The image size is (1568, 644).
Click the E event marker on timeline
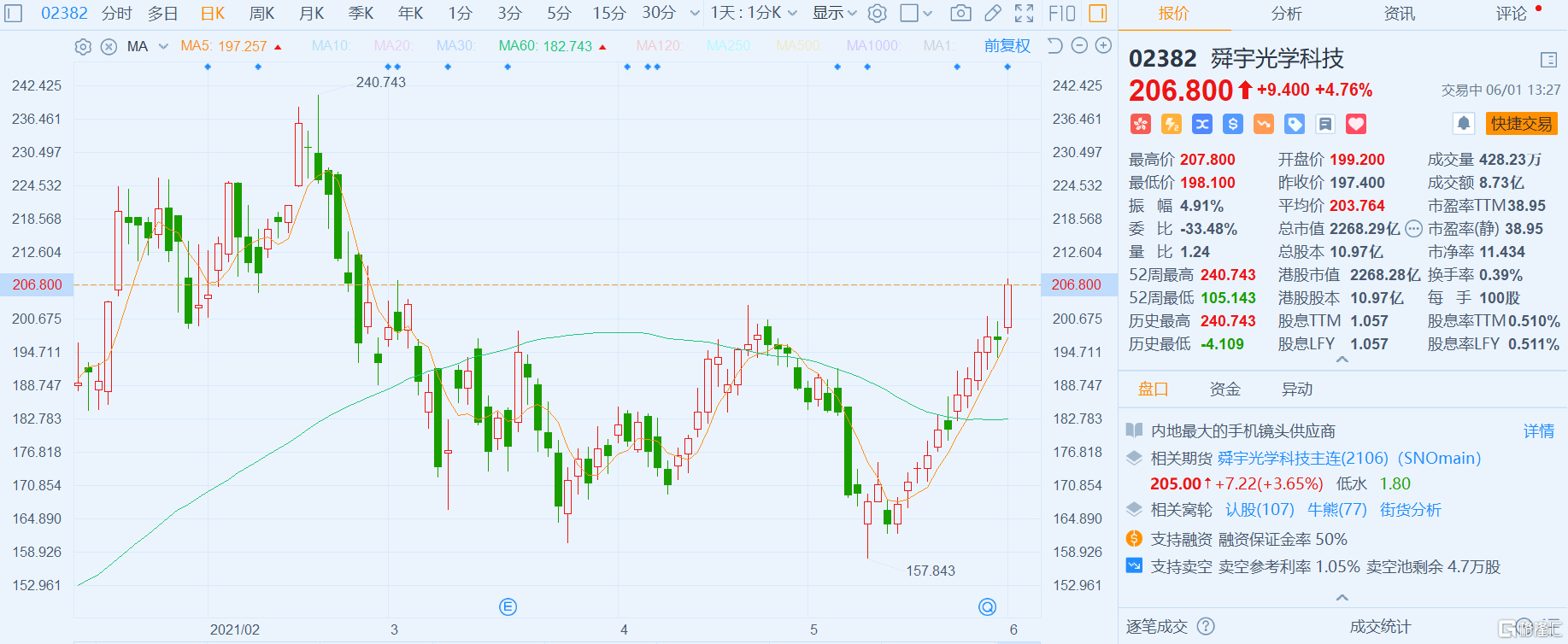click(508, 607)
